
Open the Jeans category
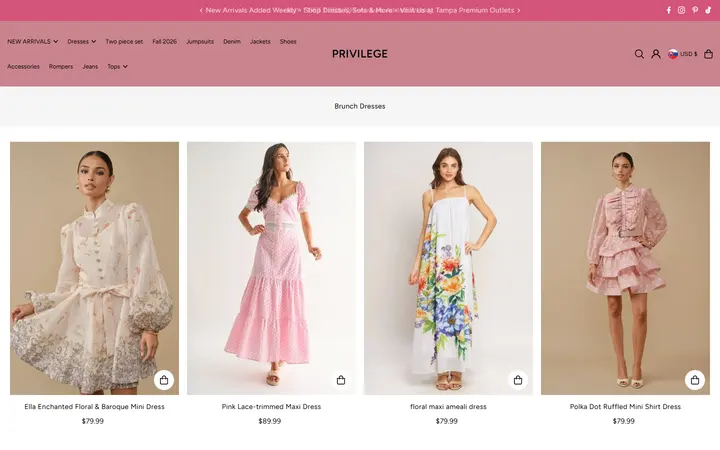pos(90,67)
